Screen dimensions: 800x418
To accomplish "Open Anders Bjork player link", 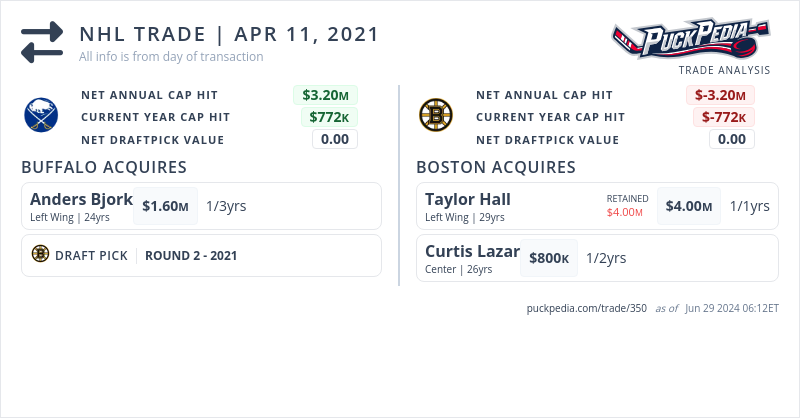I will pos(81,199).
